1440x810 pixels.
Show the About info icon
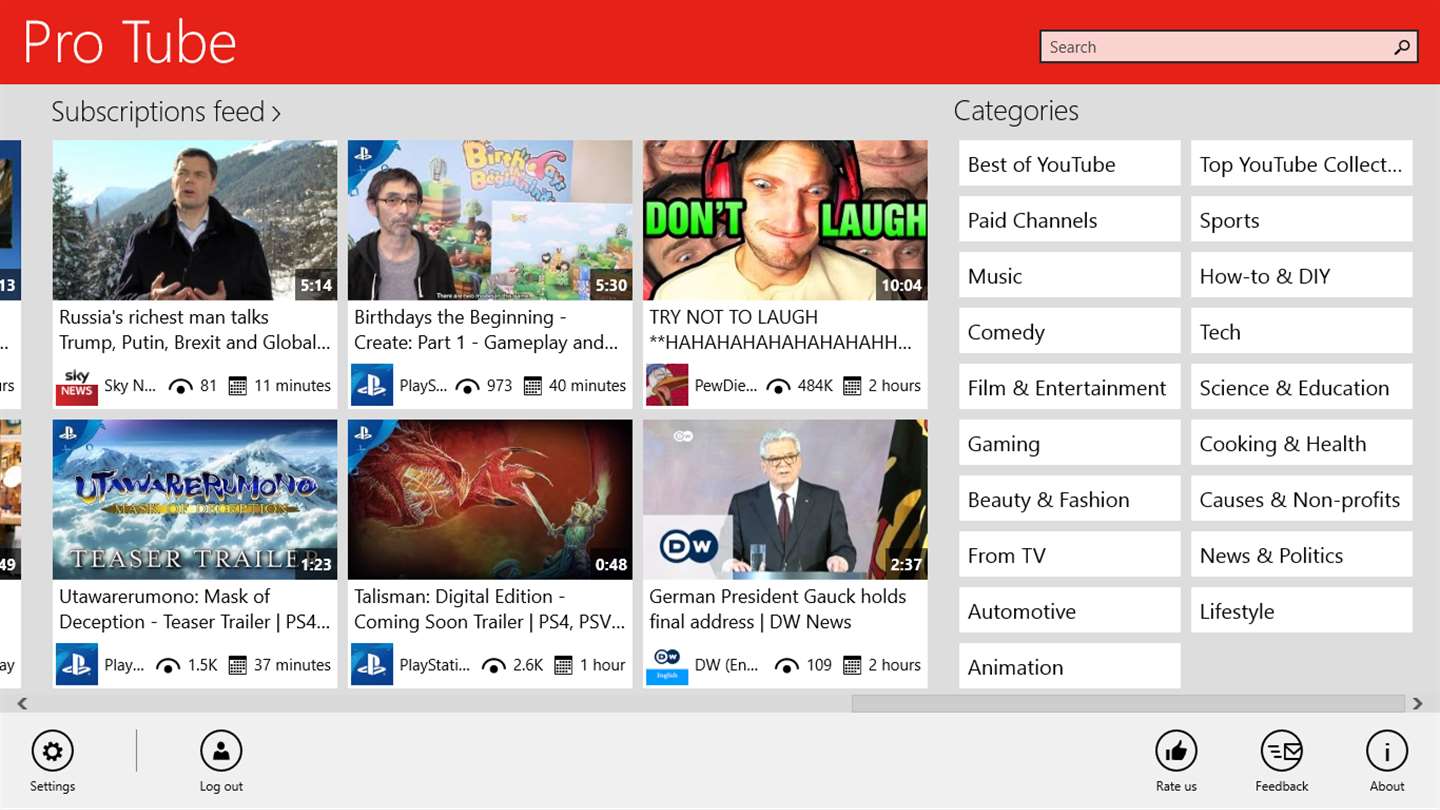(1387, 751)
